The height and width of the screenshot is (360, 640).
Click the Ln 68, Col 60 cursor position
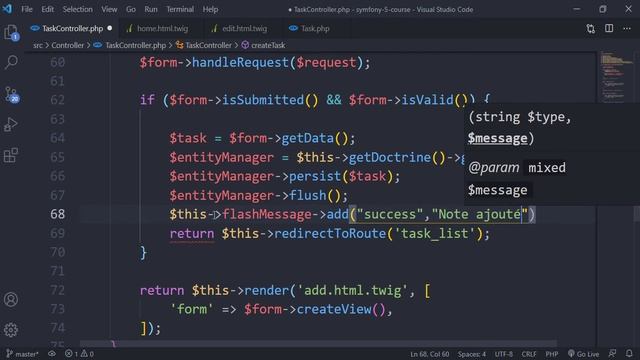[429, 354]
